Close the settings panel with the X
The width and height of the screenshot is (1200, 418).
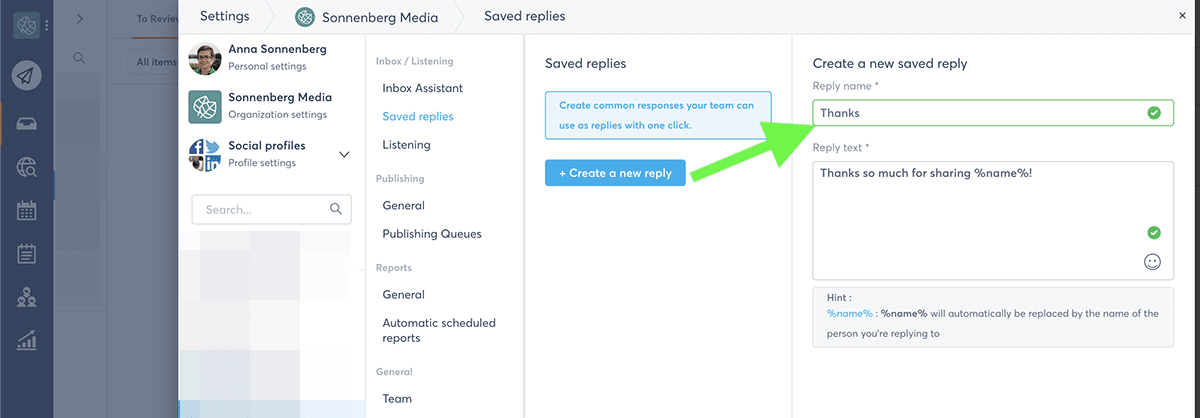(1184, 15)
